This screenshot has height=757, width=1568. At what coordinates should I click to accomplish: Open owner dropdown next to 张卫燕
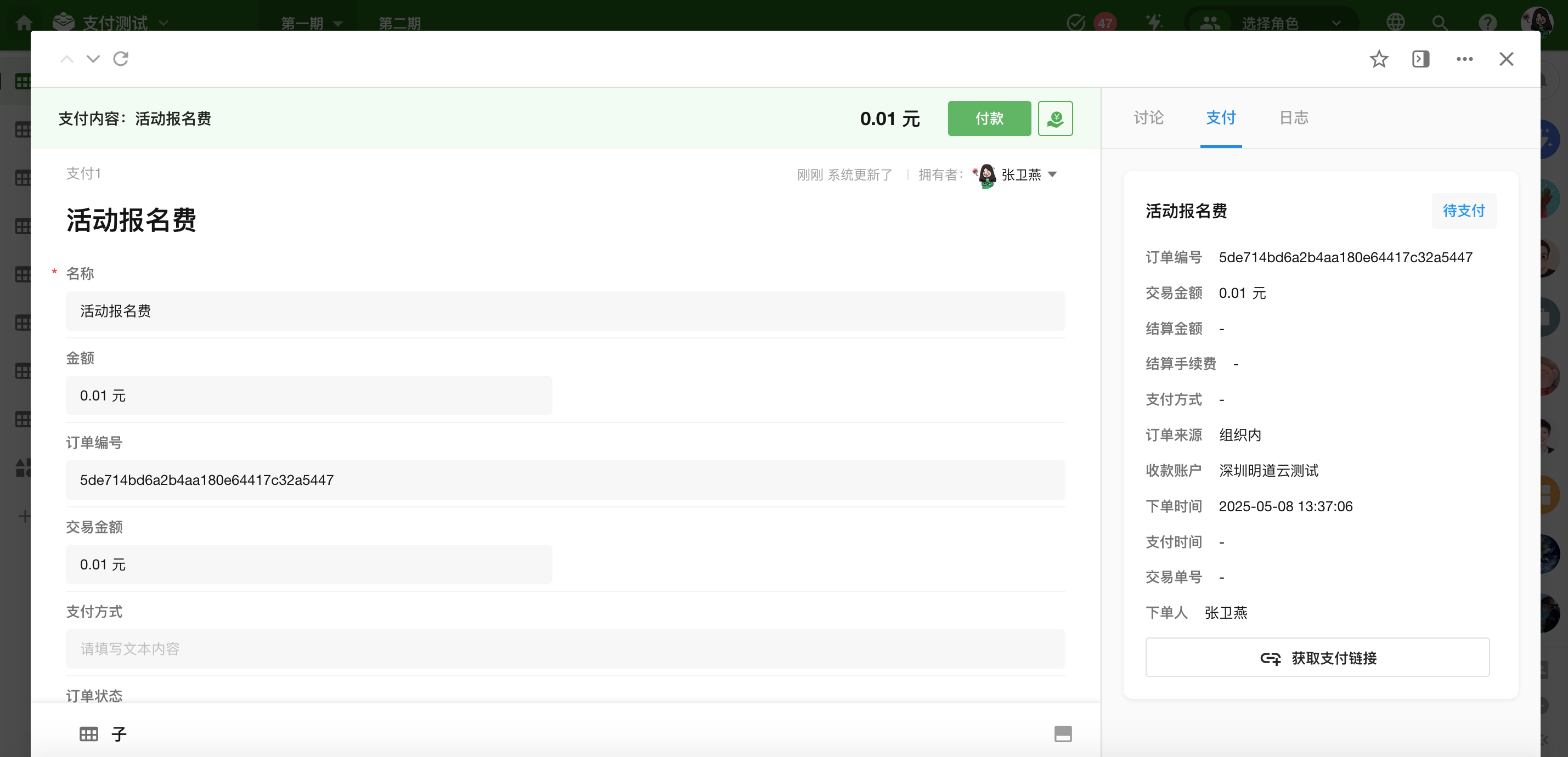pos(1052,174)
